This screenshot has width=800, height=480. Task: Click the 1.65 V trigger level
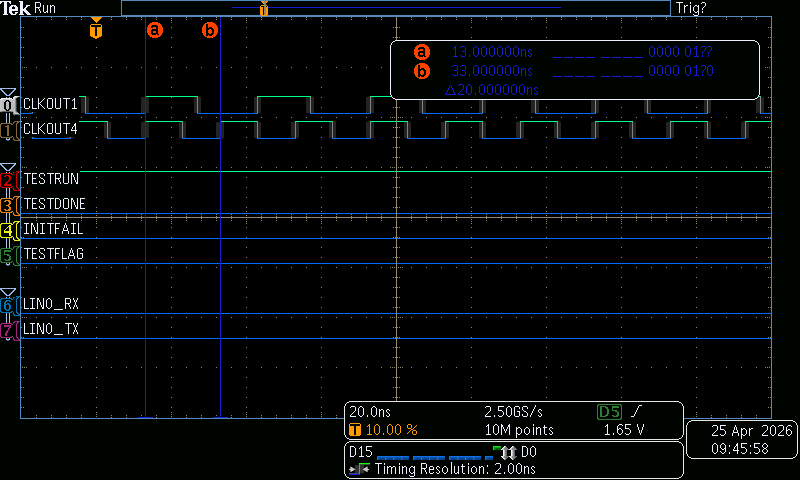623,430
